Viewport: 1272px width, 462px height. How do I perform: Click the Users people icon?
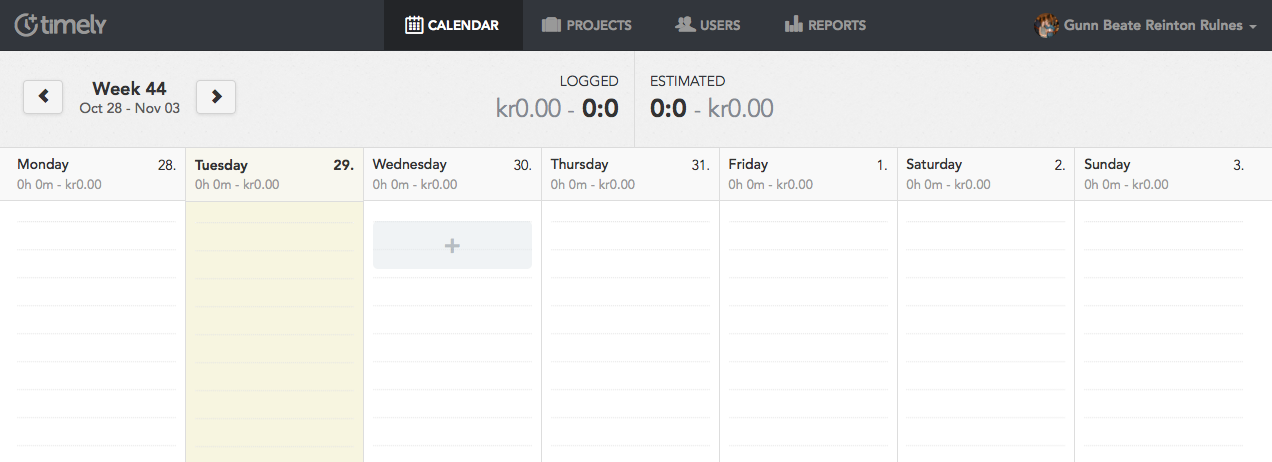pyautogui.click(x=685, y=25)
